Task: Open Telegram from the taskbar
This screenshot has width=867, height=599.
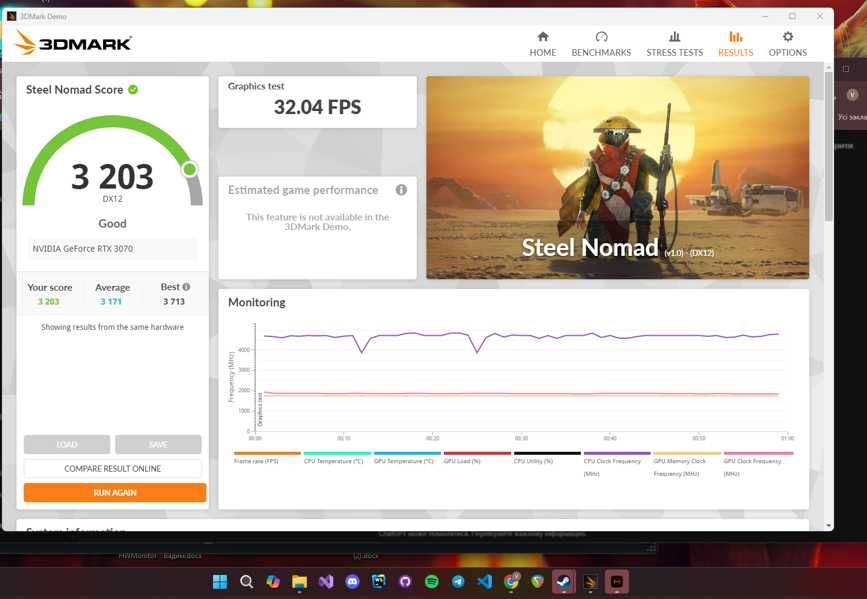Action: [458, 581]
